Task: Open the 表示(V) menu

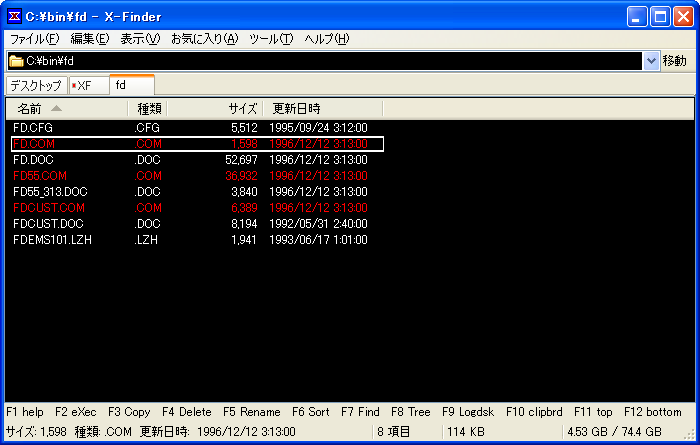Action: point(140,39)
